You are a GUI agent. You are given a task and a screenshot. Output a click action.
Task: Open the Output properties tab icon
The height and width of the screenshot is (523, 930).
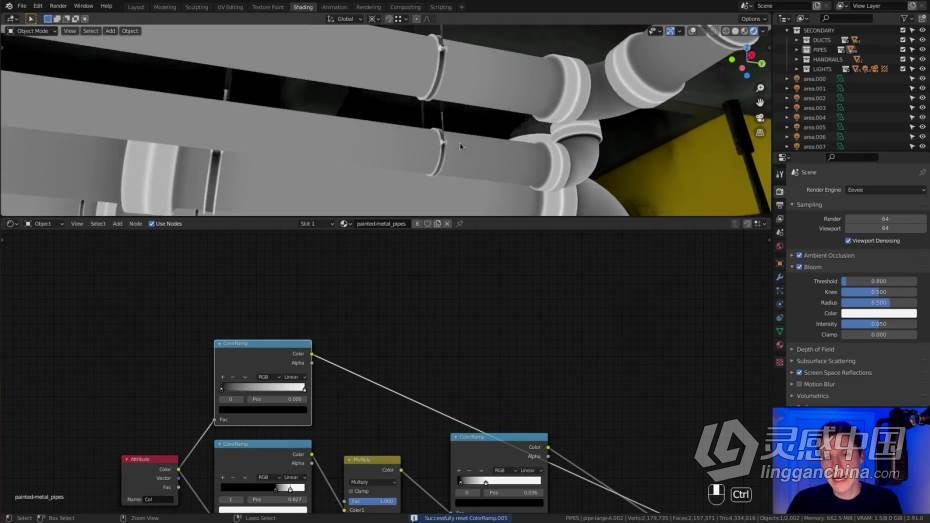(779, 205)
